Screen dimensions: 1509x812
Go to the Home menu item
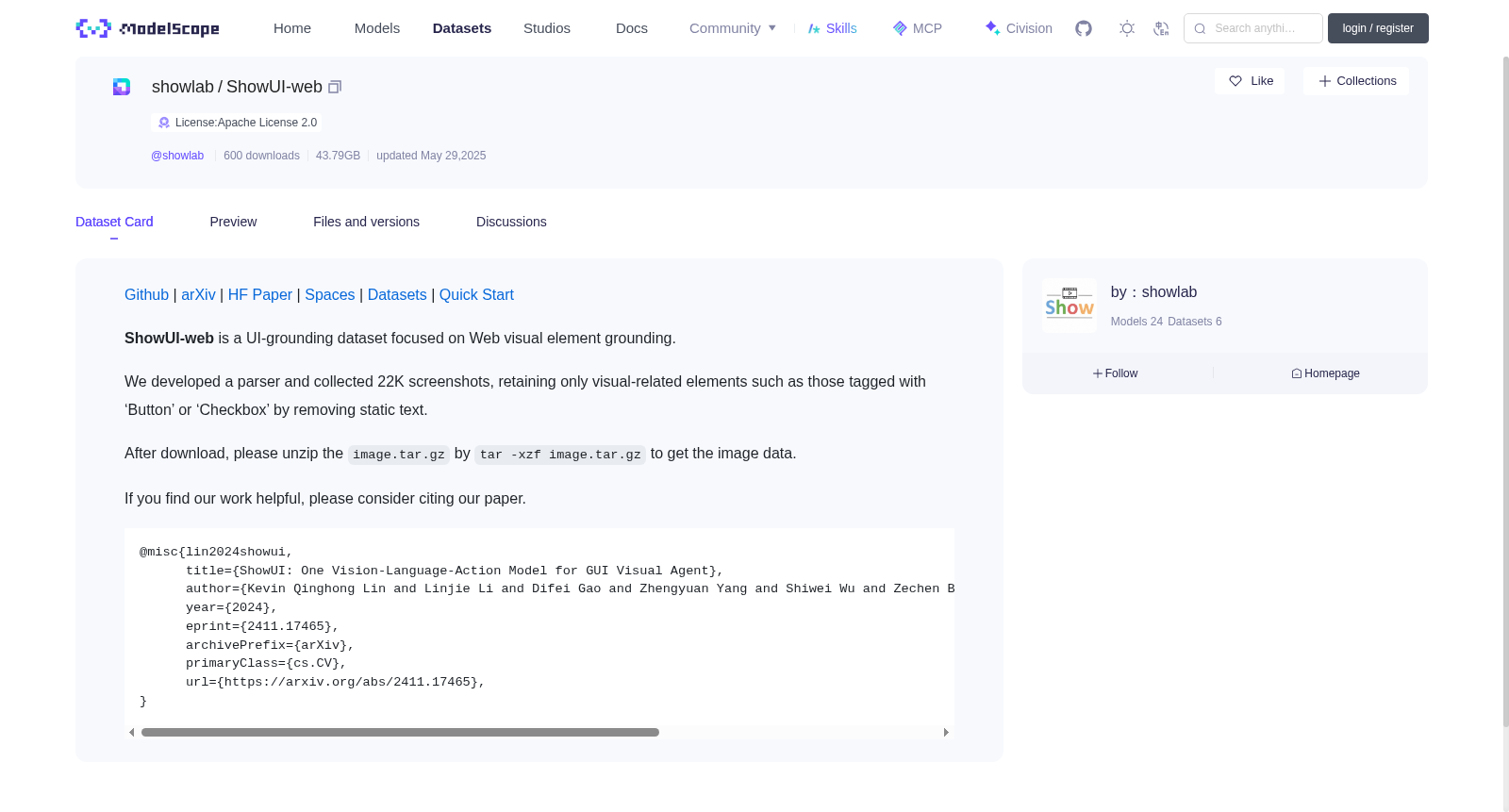click(292, 28)
